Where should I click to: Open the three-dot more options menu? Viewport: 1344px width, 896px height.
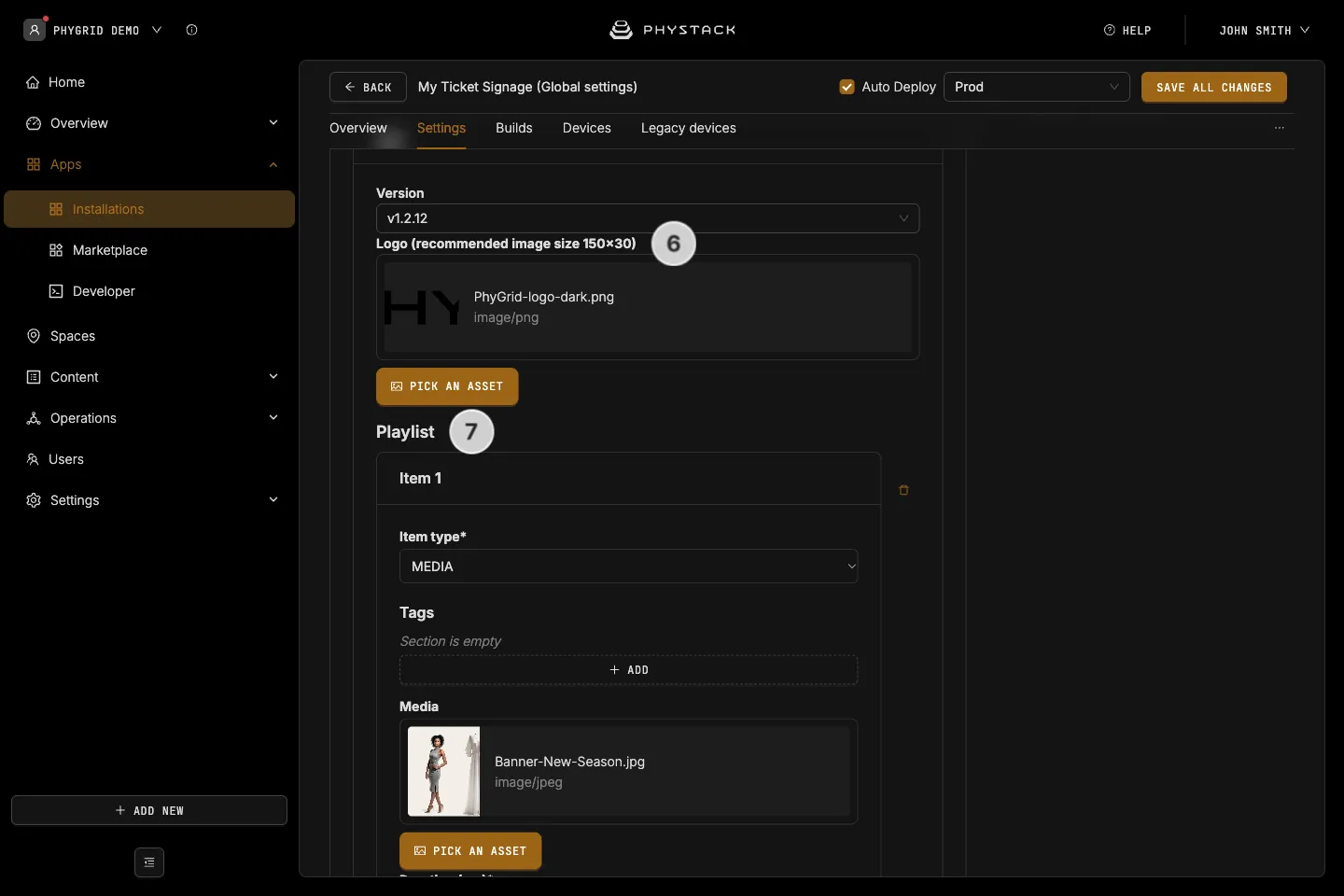[x=1280, y=128]
